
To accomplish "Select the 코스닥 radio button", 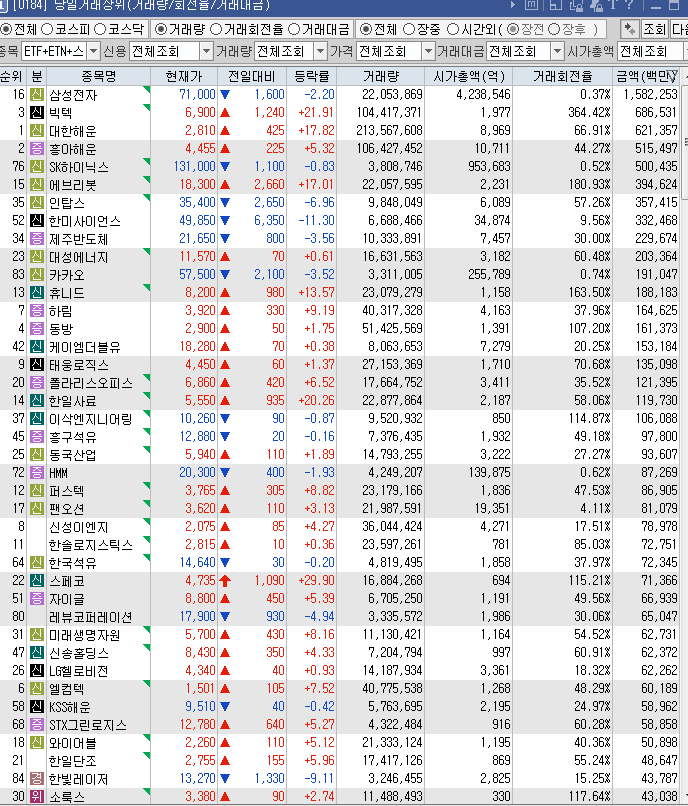I will [100, 29].
